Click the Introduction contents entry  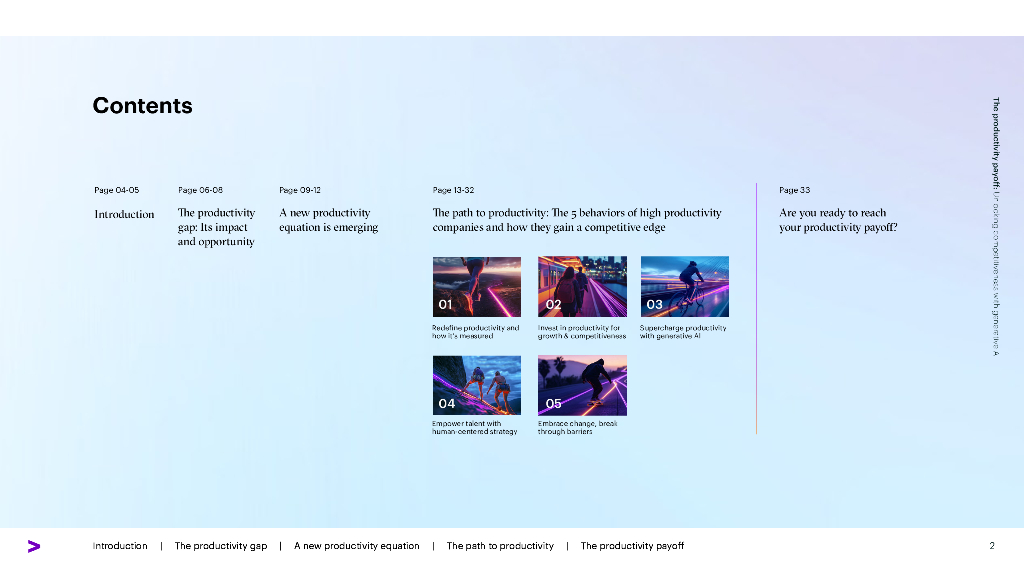pyautogui.click(x=124, y=214)
